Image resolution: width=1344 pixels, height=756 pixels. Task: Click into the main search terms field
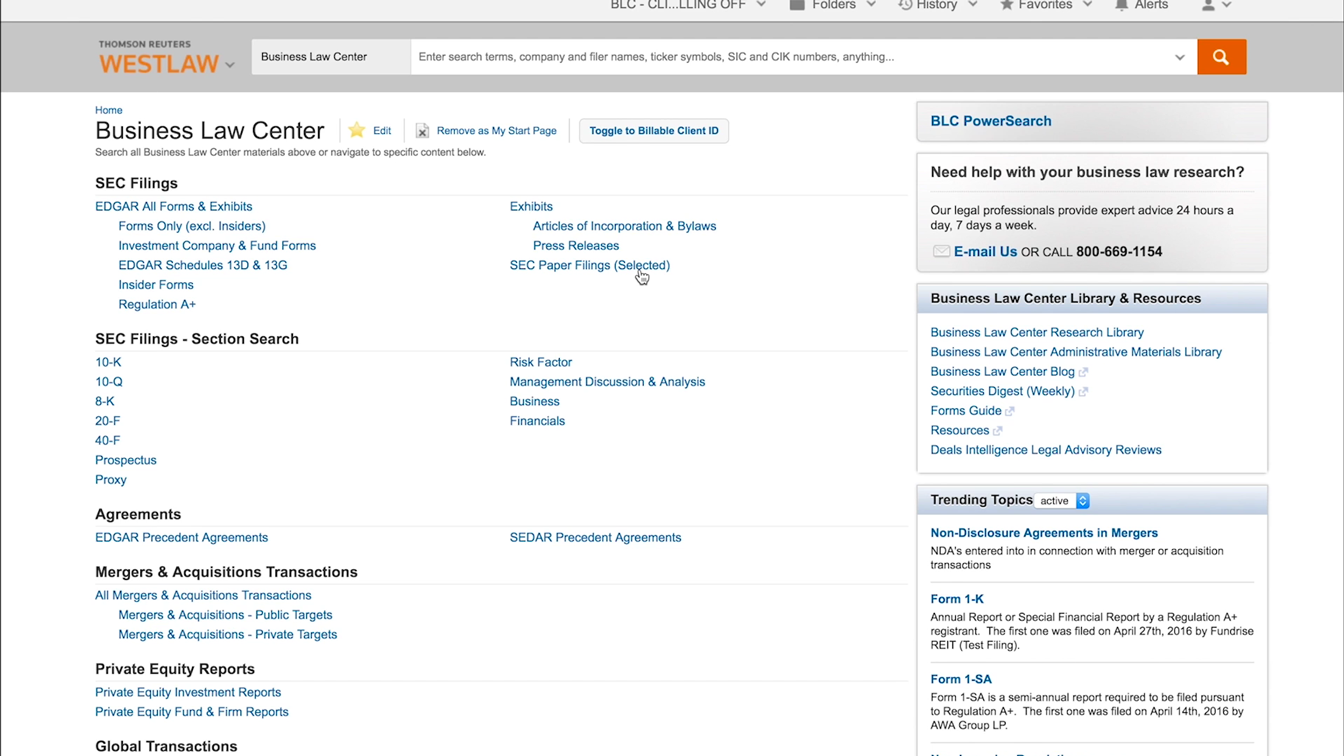(x=790, y=57)
